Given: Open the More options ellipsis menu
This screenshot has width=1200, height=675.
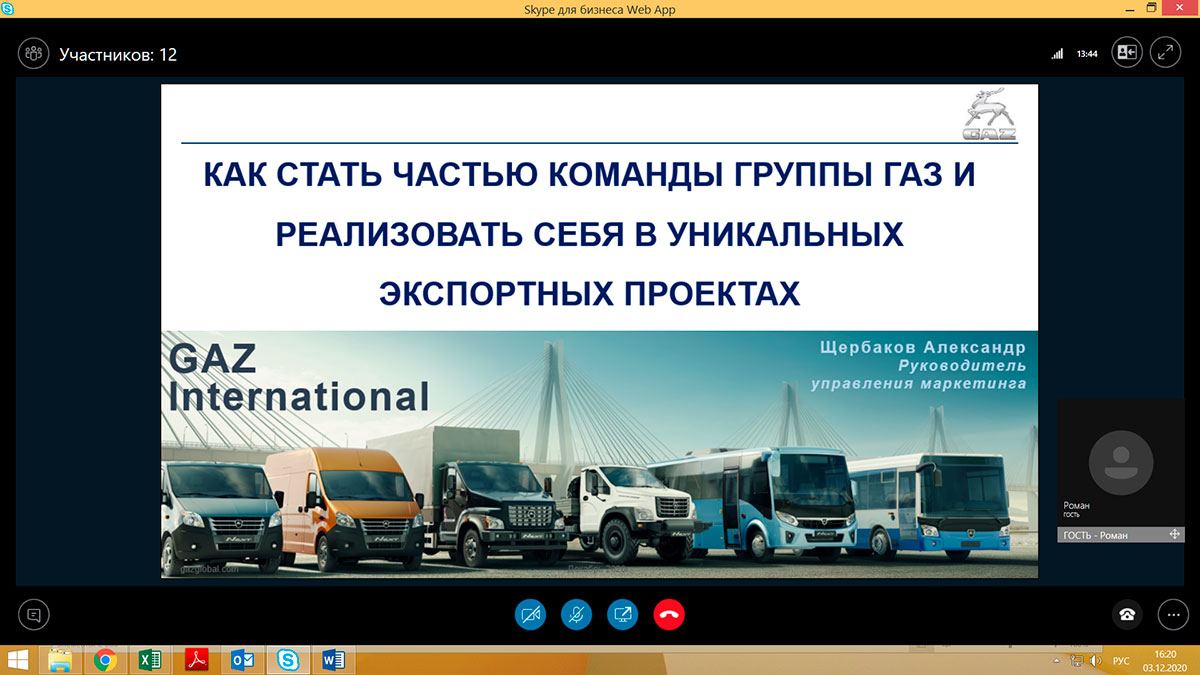Looking at the screenshot, I should pos(1173,614).
